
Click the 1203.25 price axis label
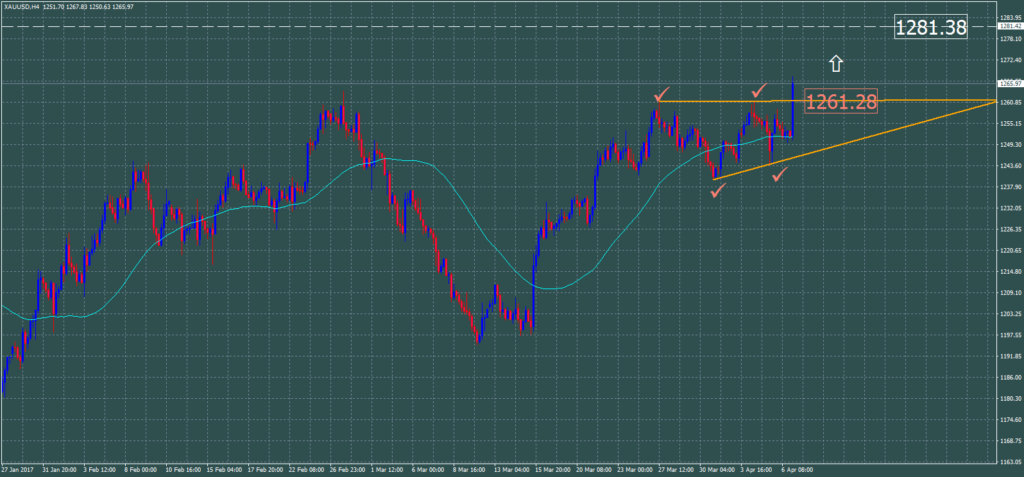[1009, 313]
